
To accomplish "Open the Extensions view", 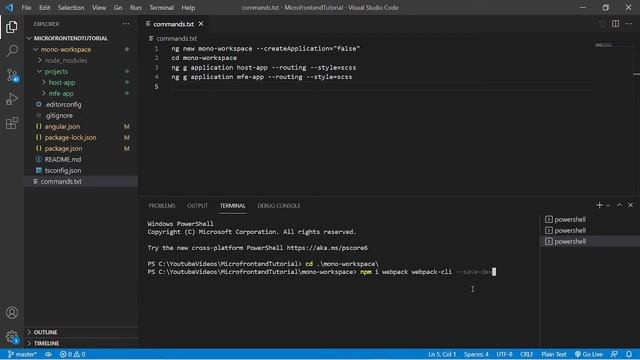I will point(12,123).
